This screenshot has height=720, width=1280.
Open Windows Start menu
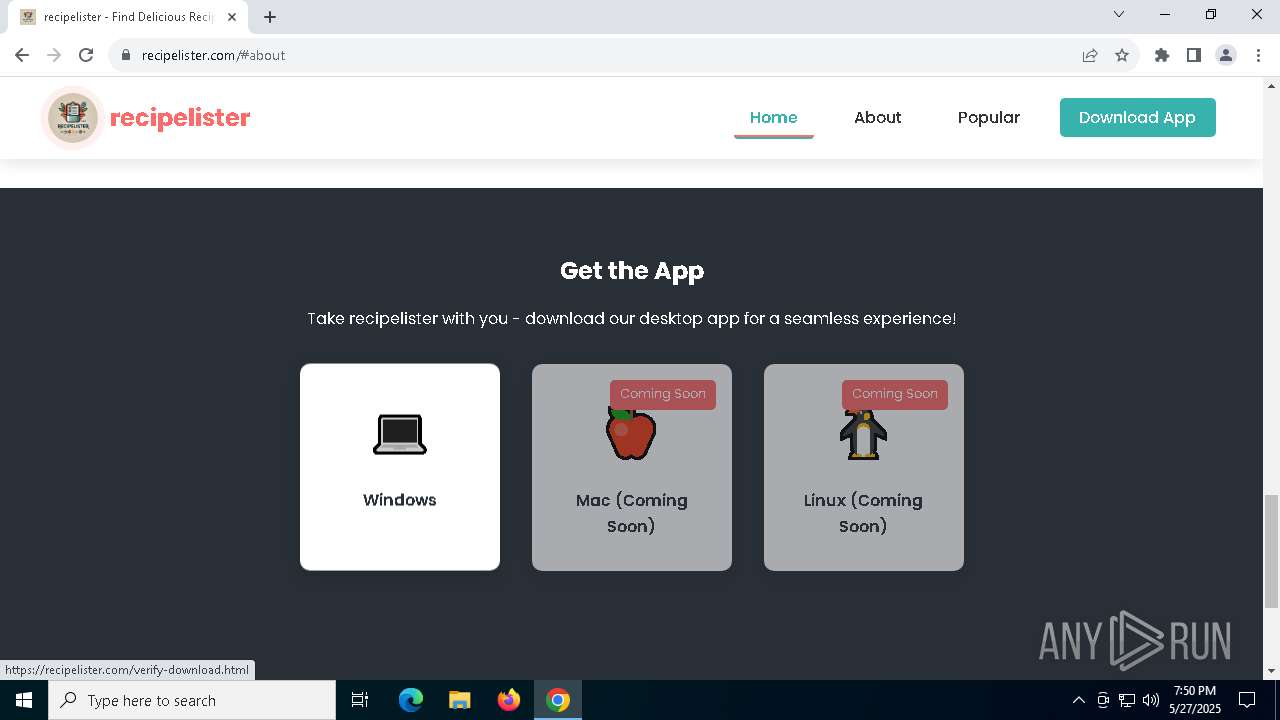[x=24, y=700]
